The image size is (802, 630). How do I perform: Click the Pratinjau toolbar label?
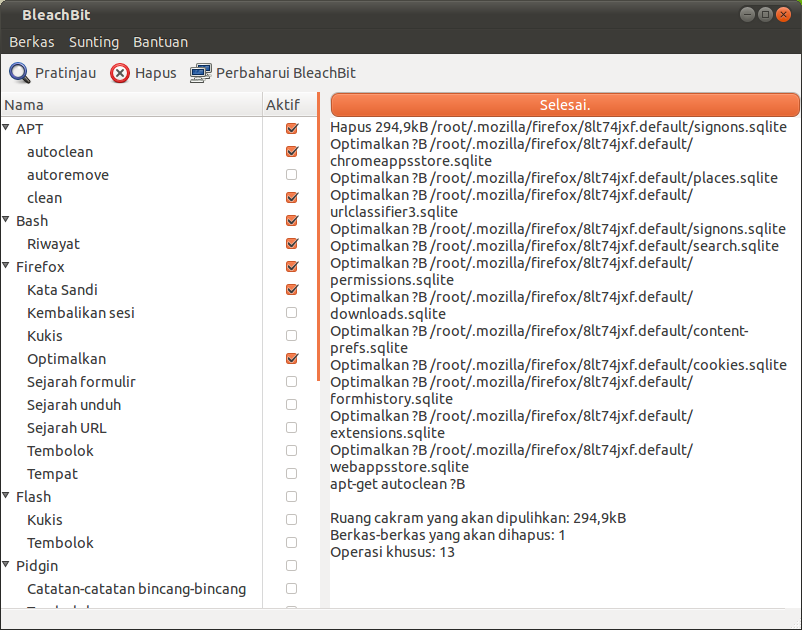65,73
